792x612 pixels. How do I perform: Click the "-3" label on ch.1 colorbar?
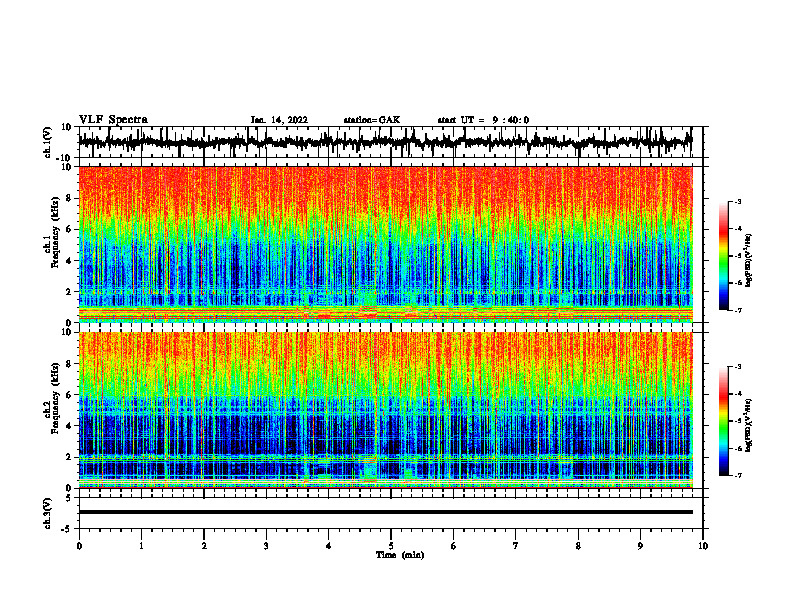[x=737, y=201]
